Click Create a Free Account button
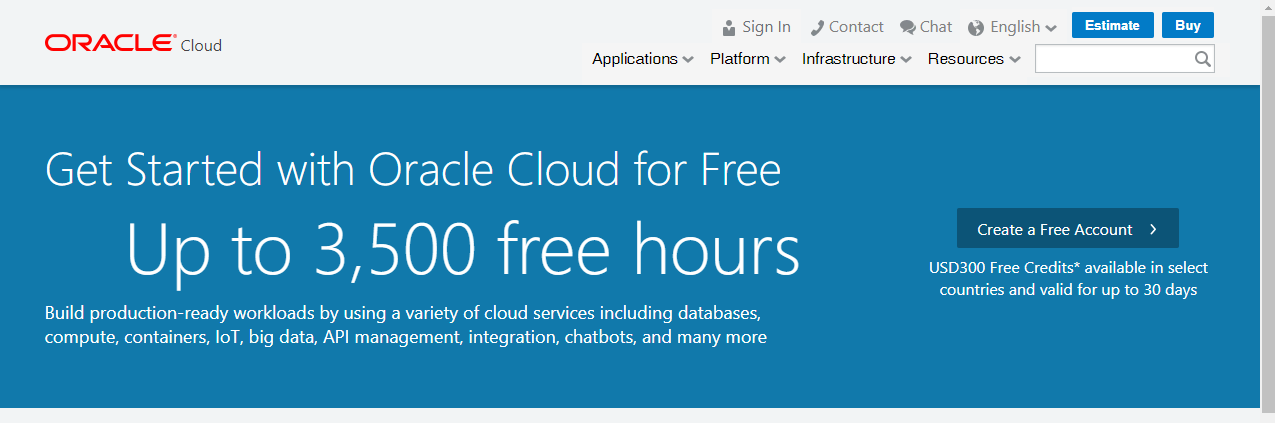 pos(1068,228)
